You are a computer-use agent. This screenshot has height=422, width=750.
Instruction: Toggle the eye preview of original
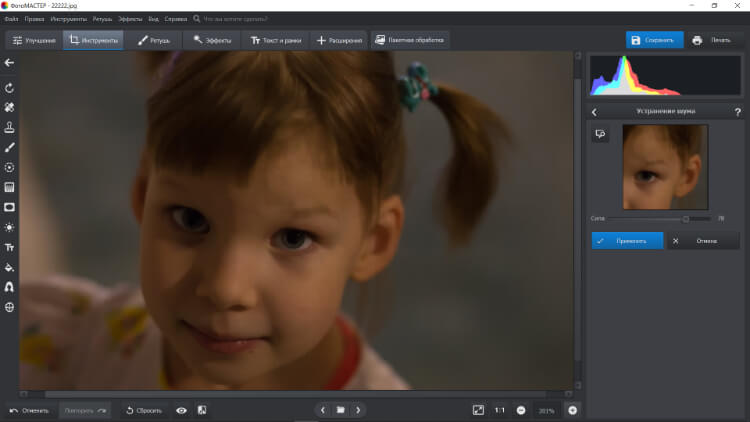181,410
